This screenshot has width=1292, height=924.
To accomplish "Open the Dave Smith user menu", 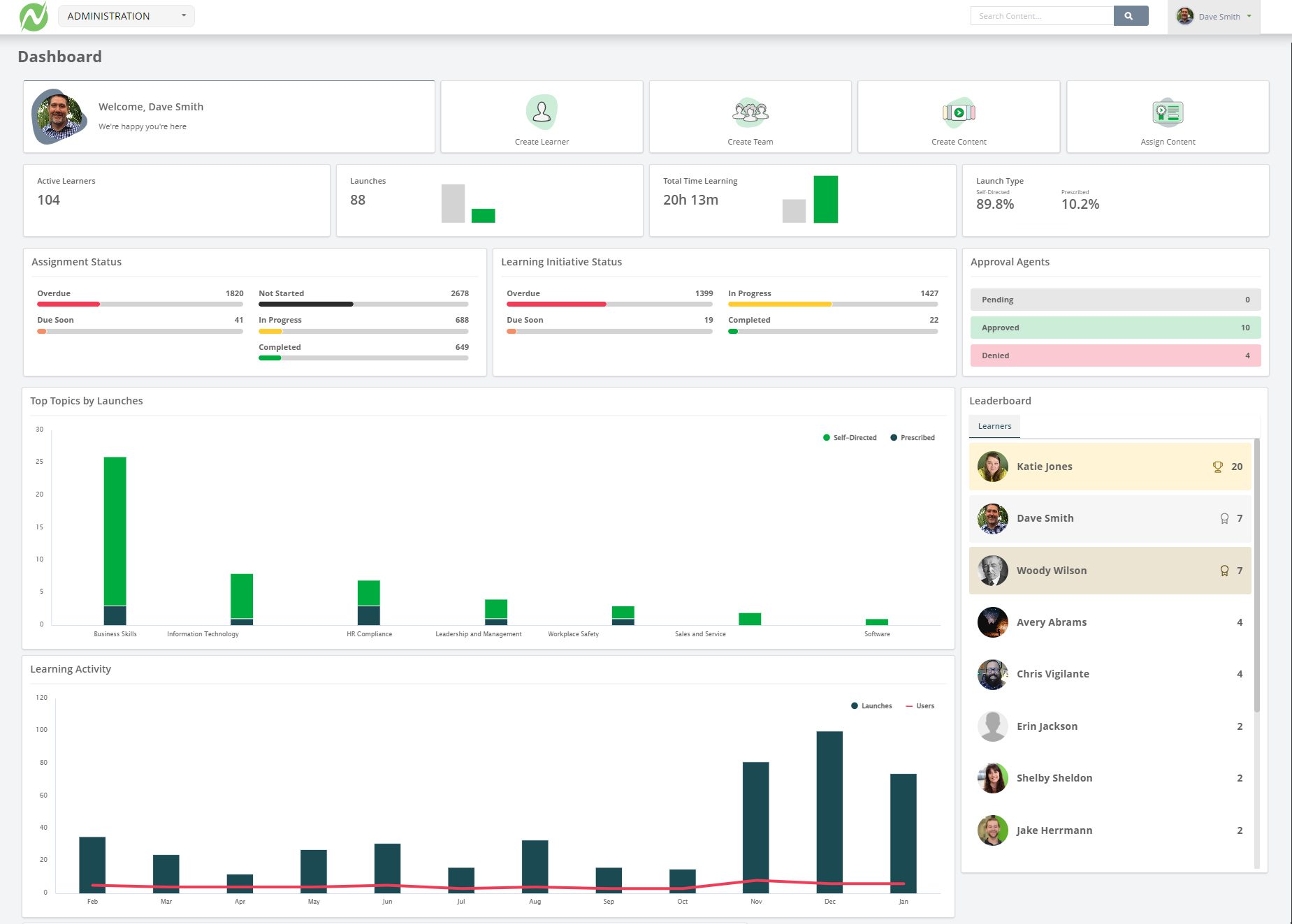I will click(x=1214, y=17).
